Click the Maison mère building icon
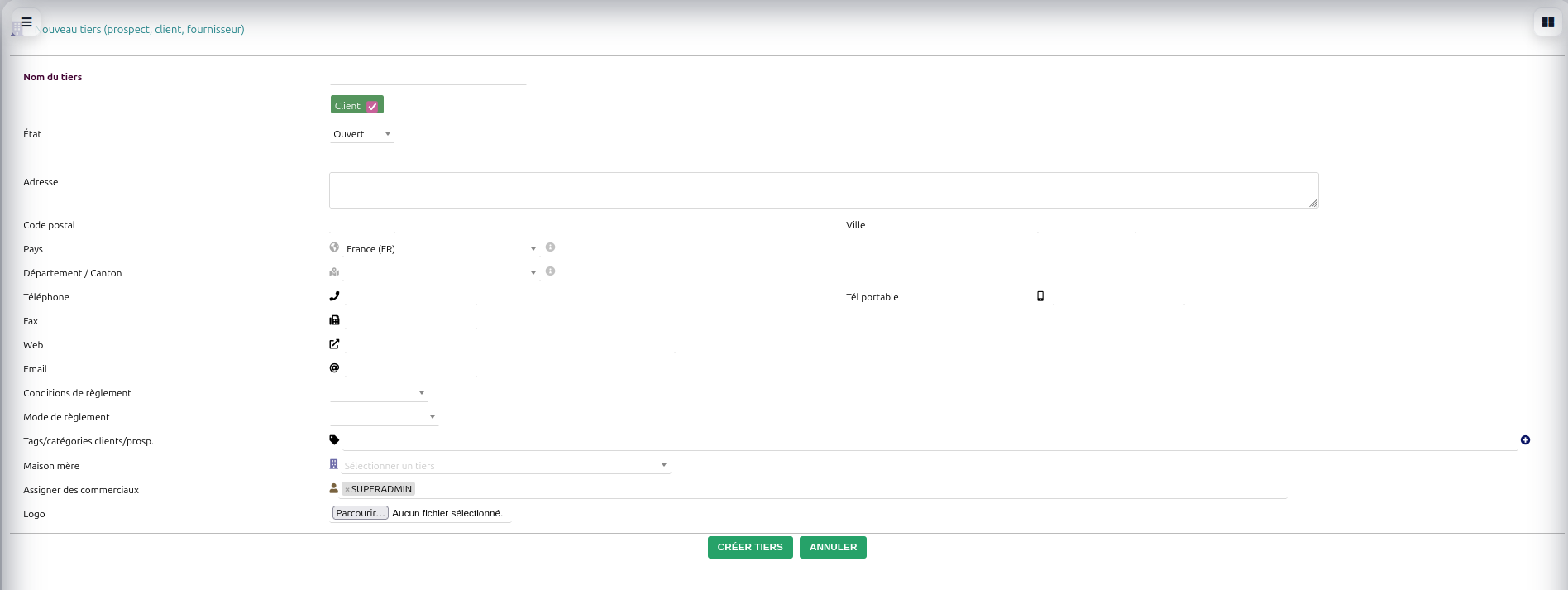 (x=334, y=464)
